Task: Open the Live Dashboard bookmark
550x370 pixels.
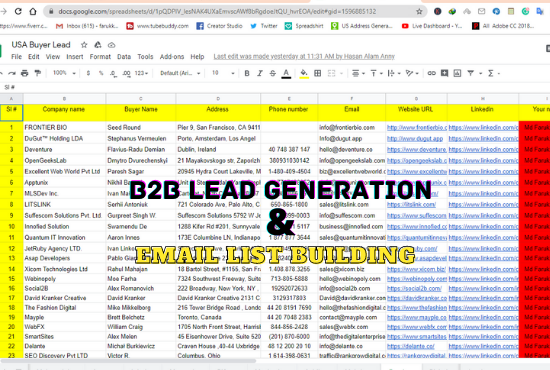Action: click(432, 26)
